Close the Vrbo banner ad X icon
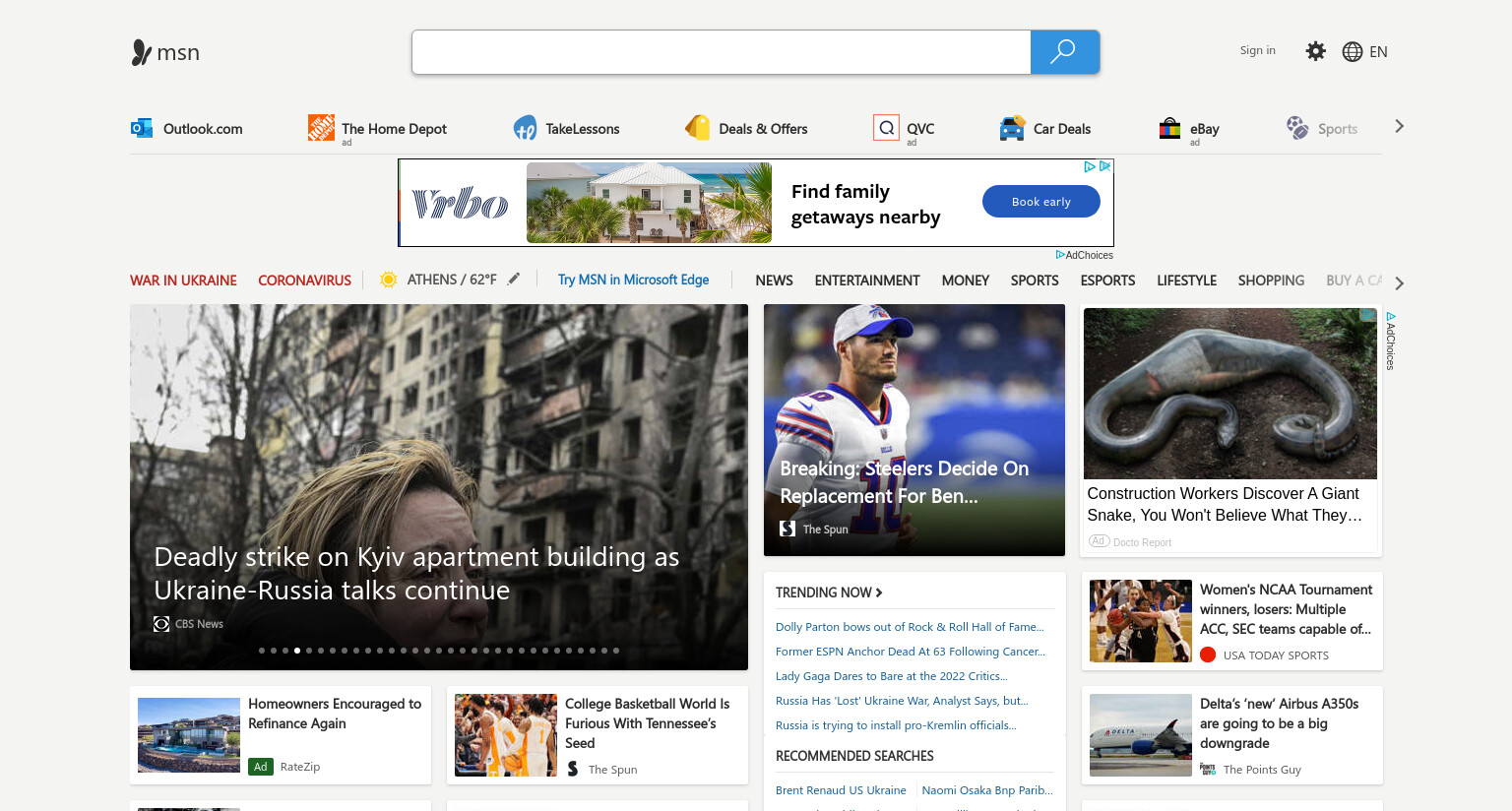1512x811 pixels. (x=1105, y=166)
